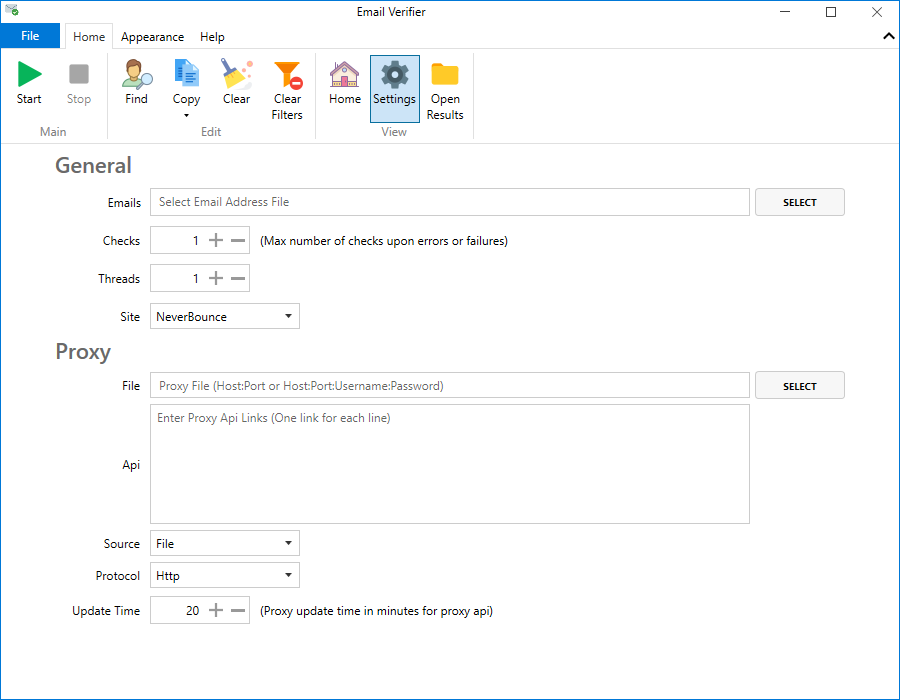This screenshot has width=900, height=700.
Task: Switch to the Appearance tab
Action: (x=152, y=37)
